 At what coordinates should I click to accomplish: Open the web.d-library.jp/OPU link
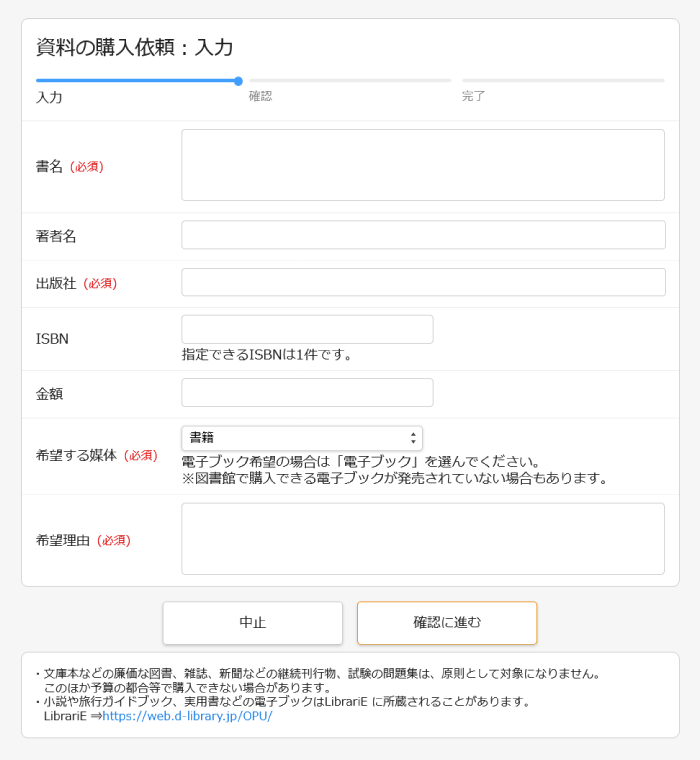(187, 716)
